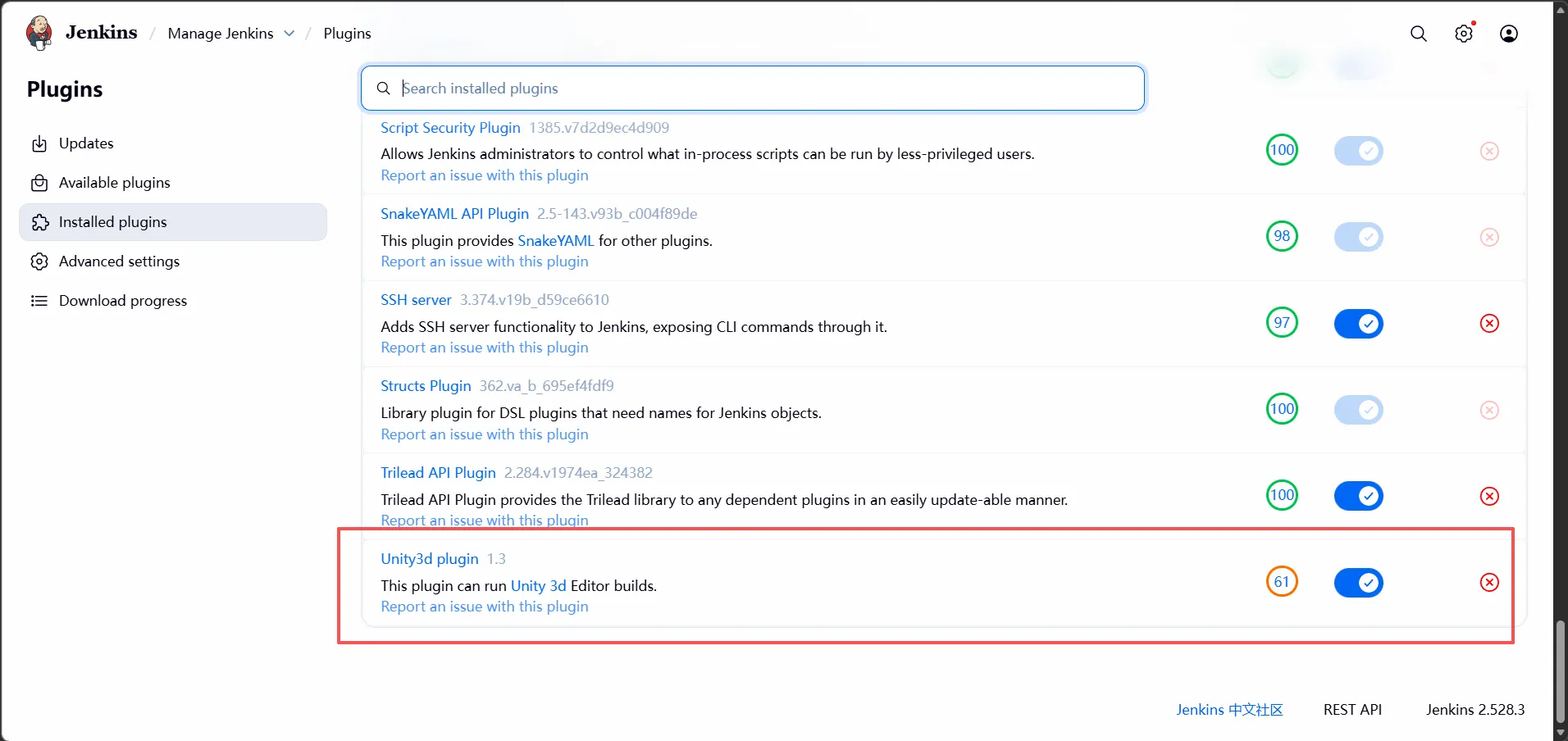Click the Installed plugins puzzle piece icon
This screenshot has height=741, width=1568.
tap(39, 222)
